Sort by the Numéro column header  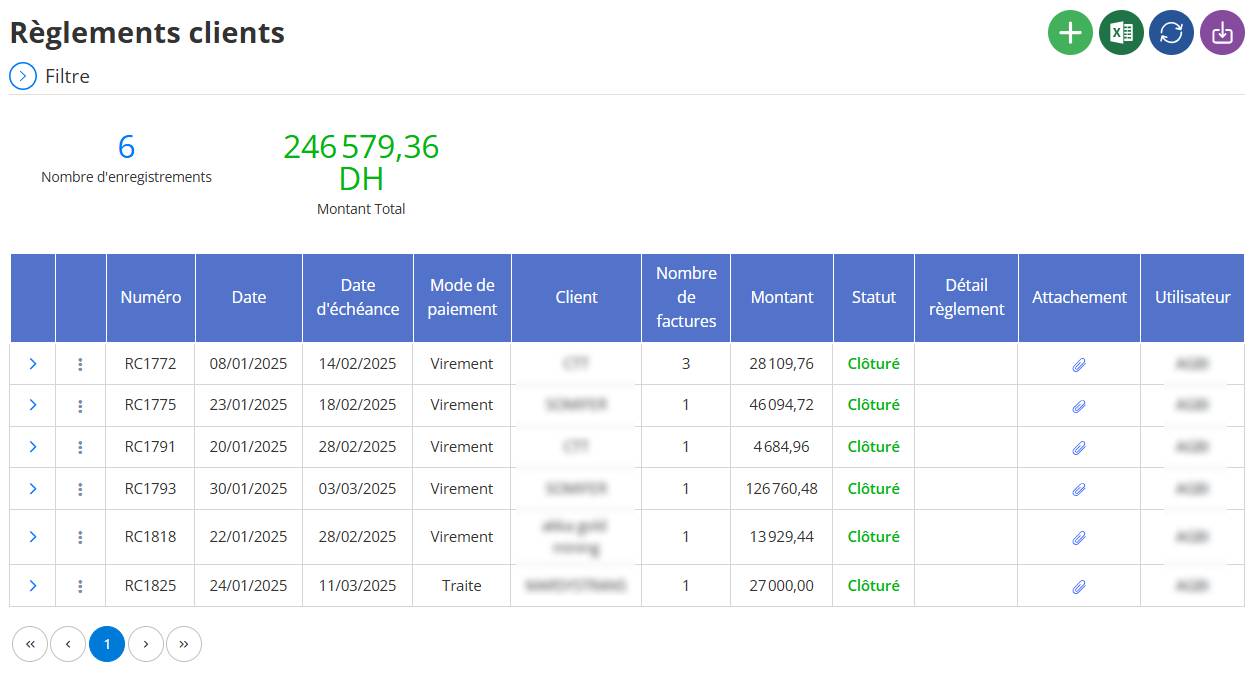(x=151, y=297)
